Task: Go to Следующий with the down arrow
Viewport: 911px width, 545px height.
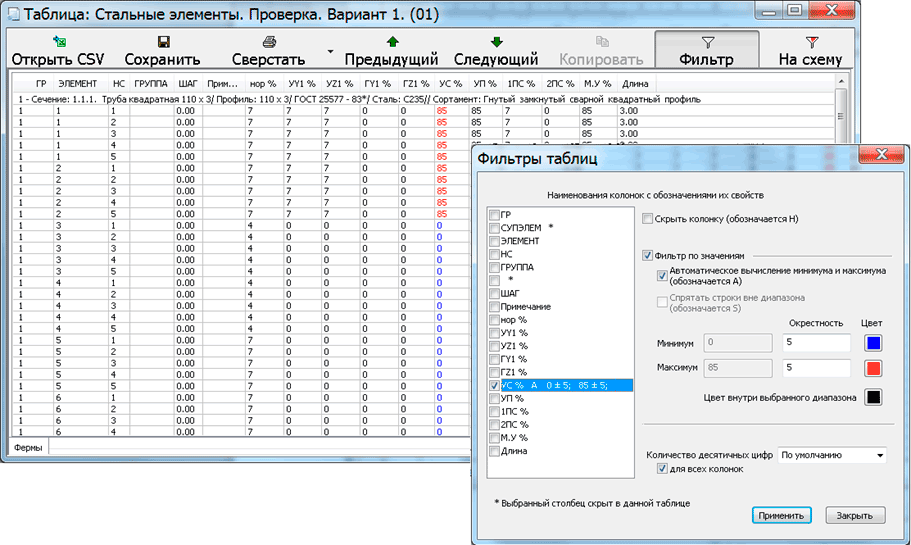Action: (x=496, y=42)
